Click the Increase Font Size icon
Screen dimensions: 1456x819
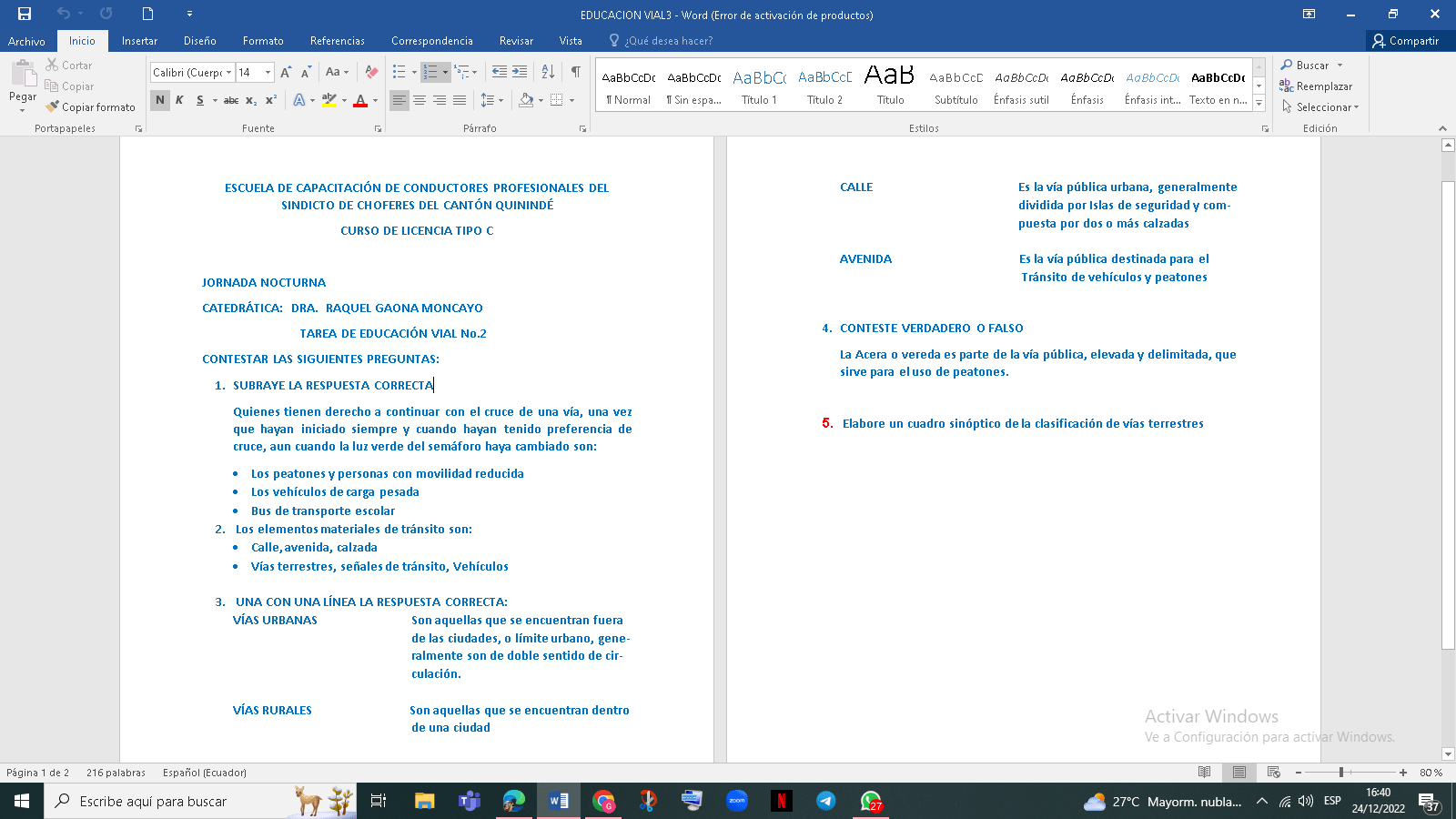click(x=286, y=72)
